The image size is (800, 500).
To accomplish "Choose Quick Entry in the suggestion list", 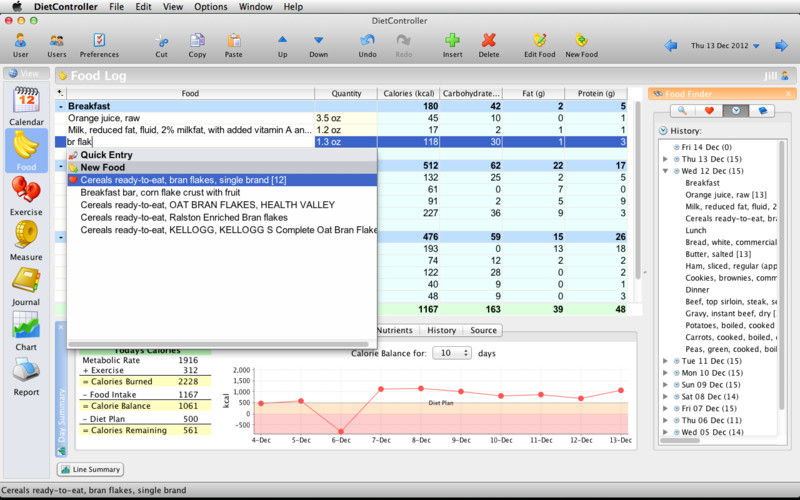I will tap(222, 155).
